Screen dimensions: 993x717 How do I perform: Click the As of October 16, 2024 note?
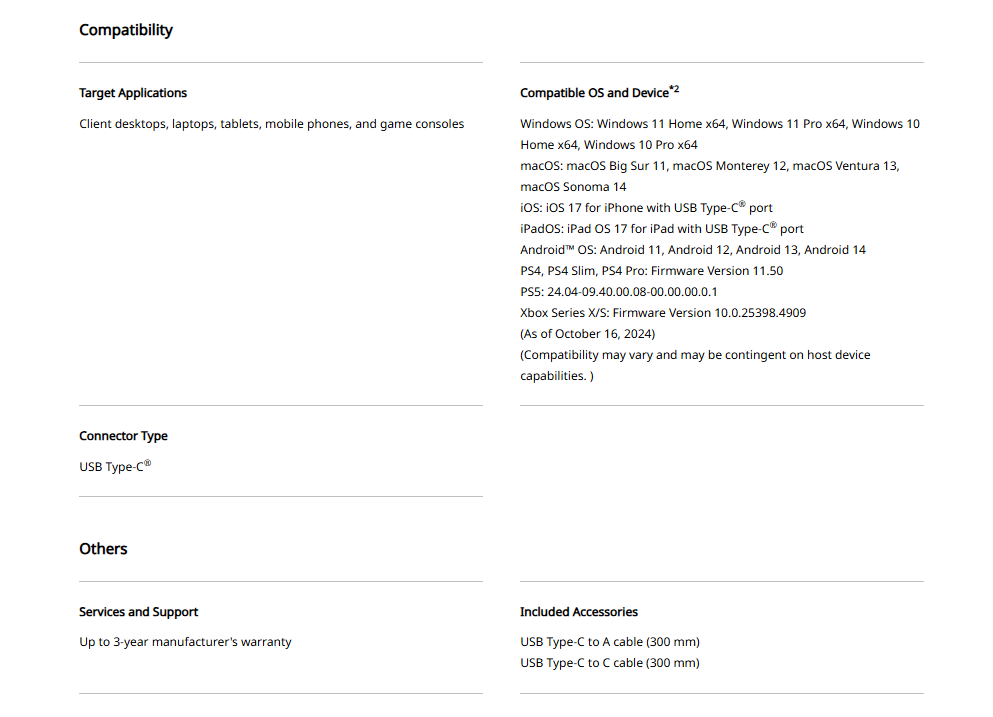point(586,334)
